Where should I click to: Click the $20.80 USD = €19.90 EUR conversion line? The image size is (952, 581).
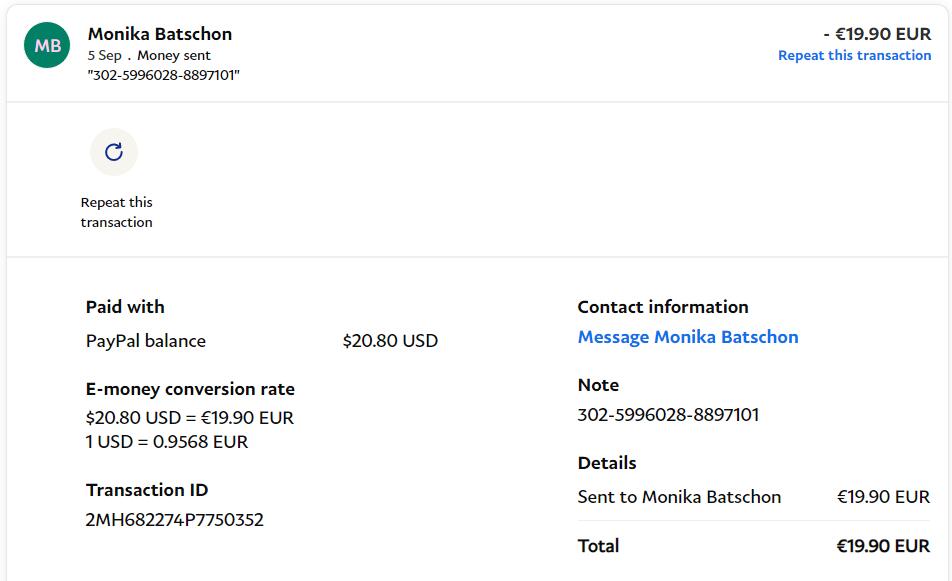pos(190,418)
